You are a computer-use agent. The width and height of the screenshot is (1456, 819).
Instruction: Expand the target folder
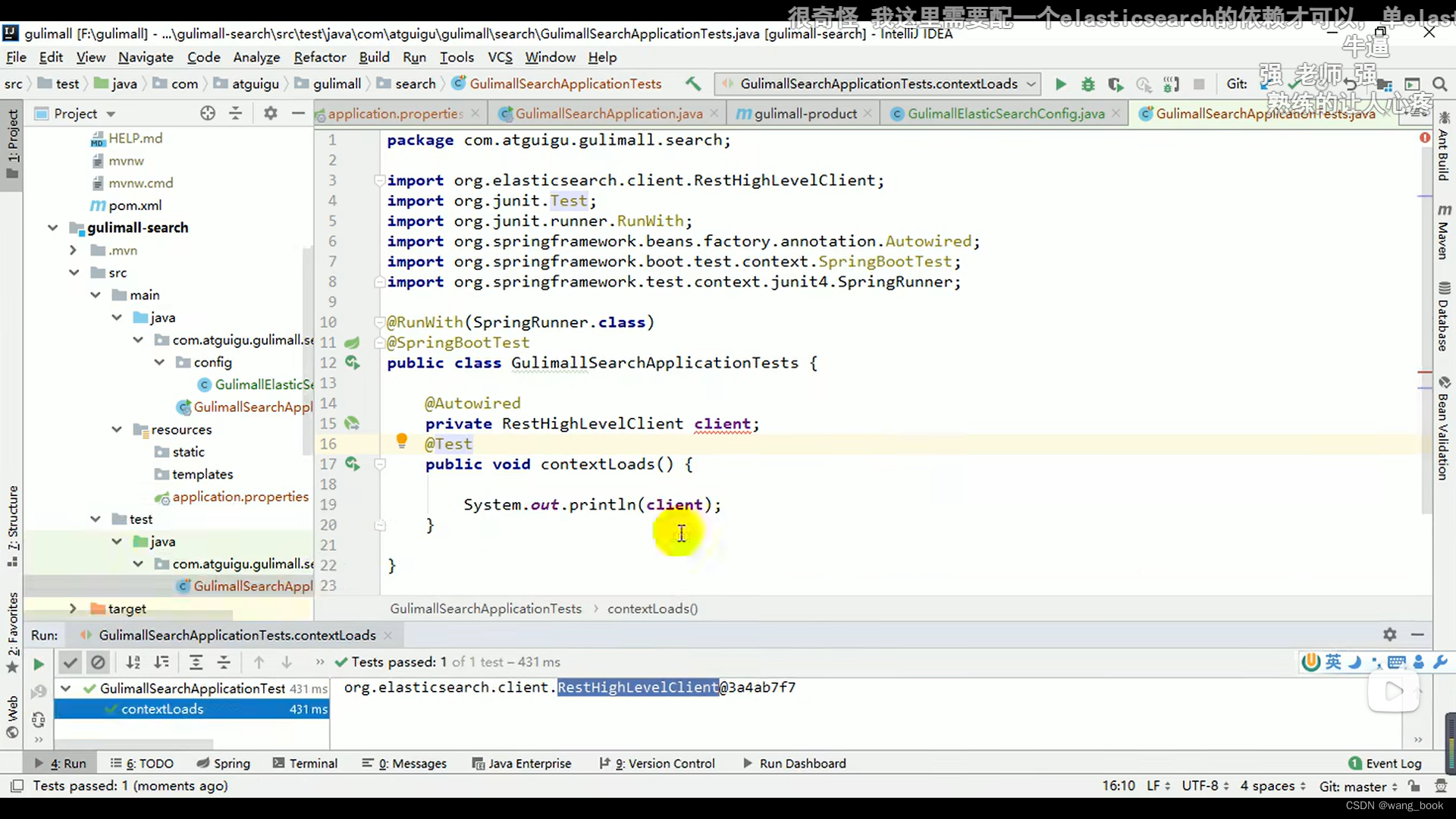(73, 608)
